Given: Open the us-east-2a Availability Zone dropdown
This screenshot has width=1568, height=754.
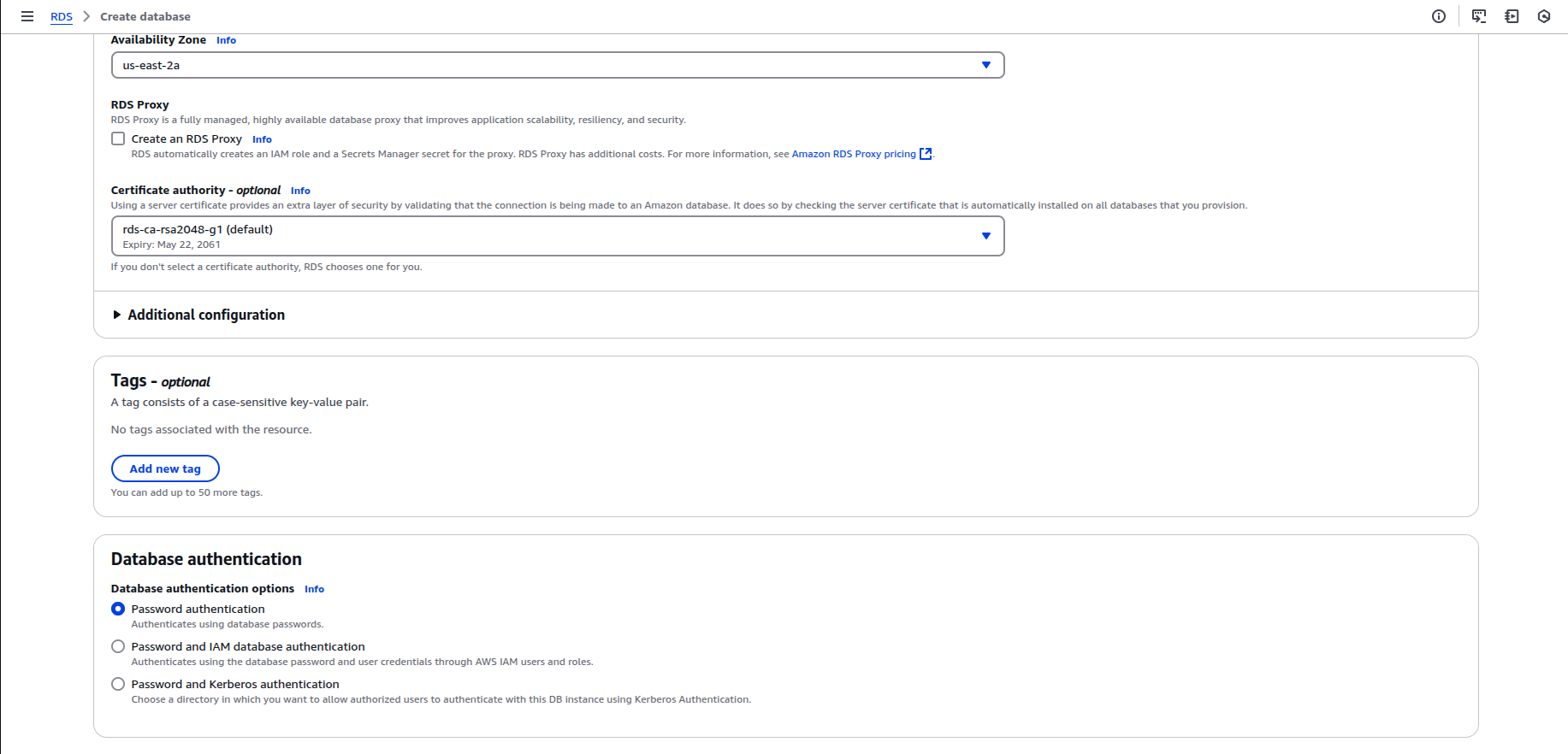Looking at the screenshot, I should 547,65.
